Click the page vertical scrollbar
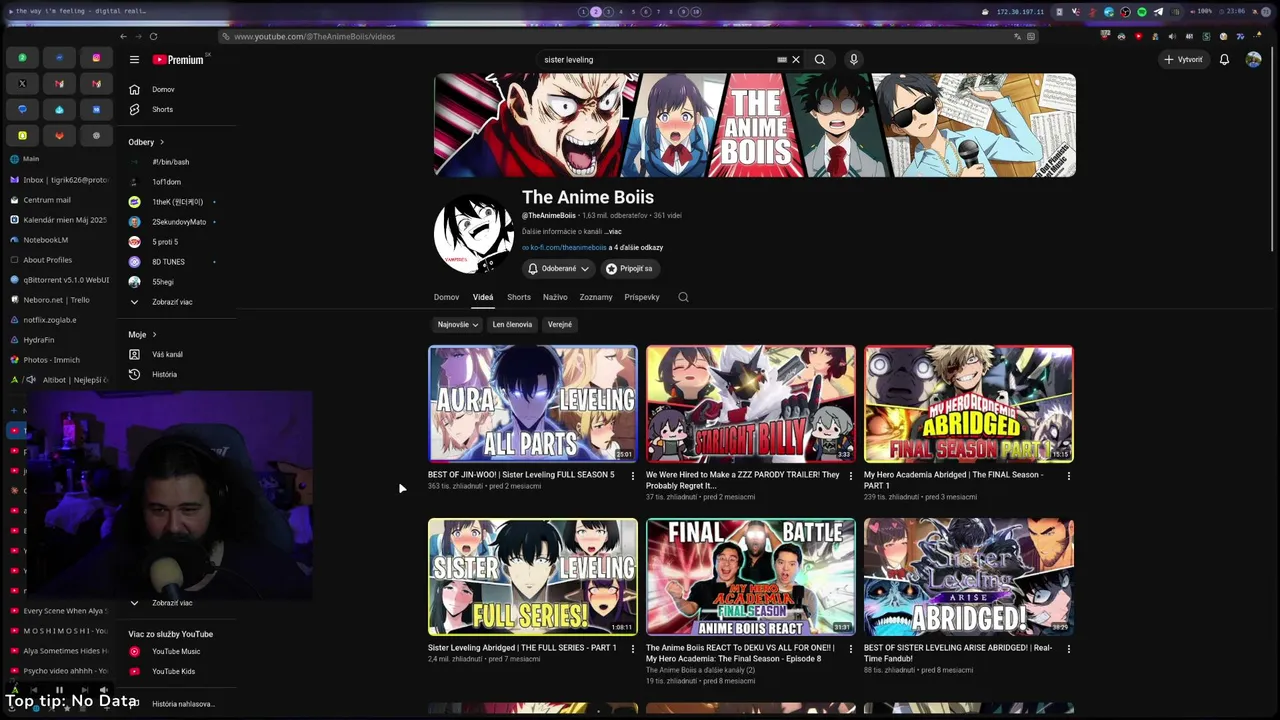 point(1273,150)
